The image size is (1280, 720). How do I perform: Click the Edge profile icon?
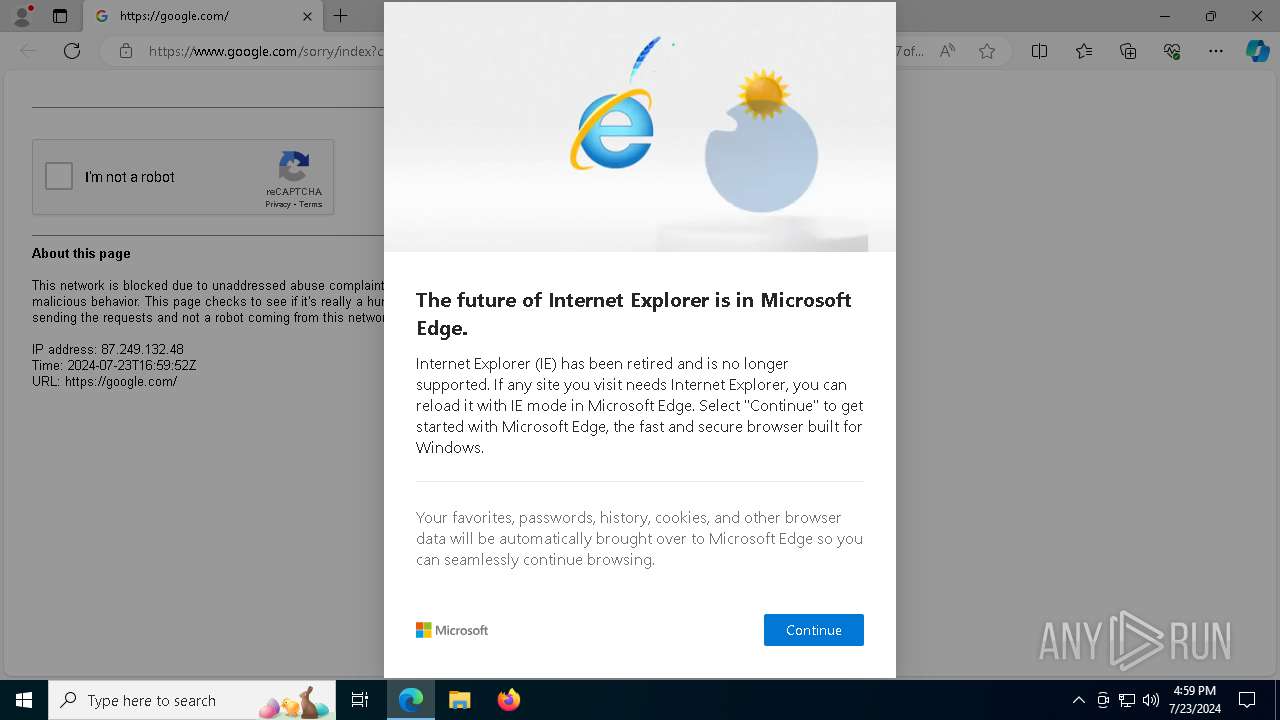tap(21, 16)
